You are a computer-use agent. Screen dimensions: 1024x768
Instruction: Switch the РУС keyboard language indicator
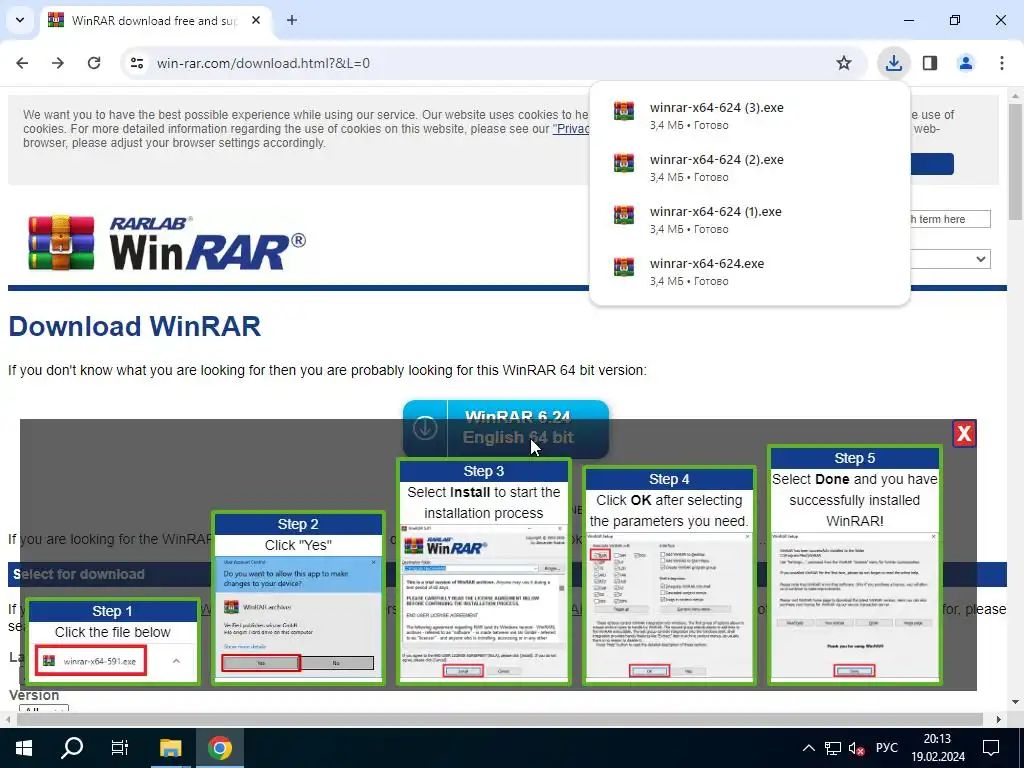point(886,748)
